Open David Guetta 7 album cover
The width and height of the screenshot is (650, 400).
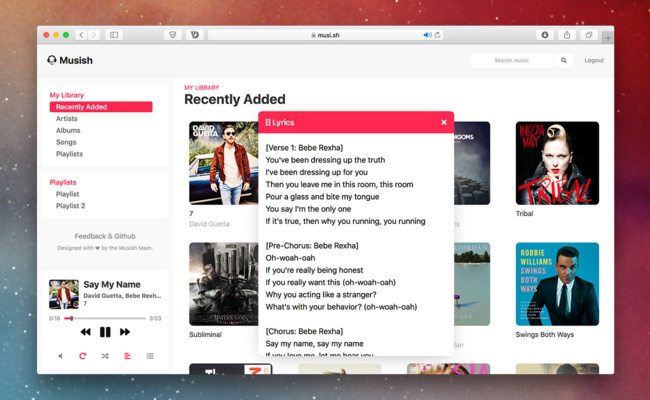pos(223,163)
